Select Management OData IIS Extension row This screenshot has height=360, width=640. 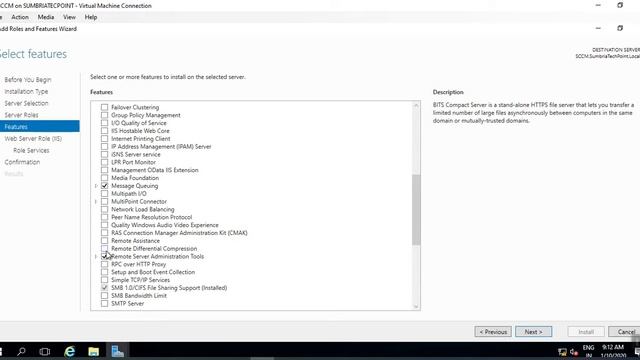click(155, 170)
